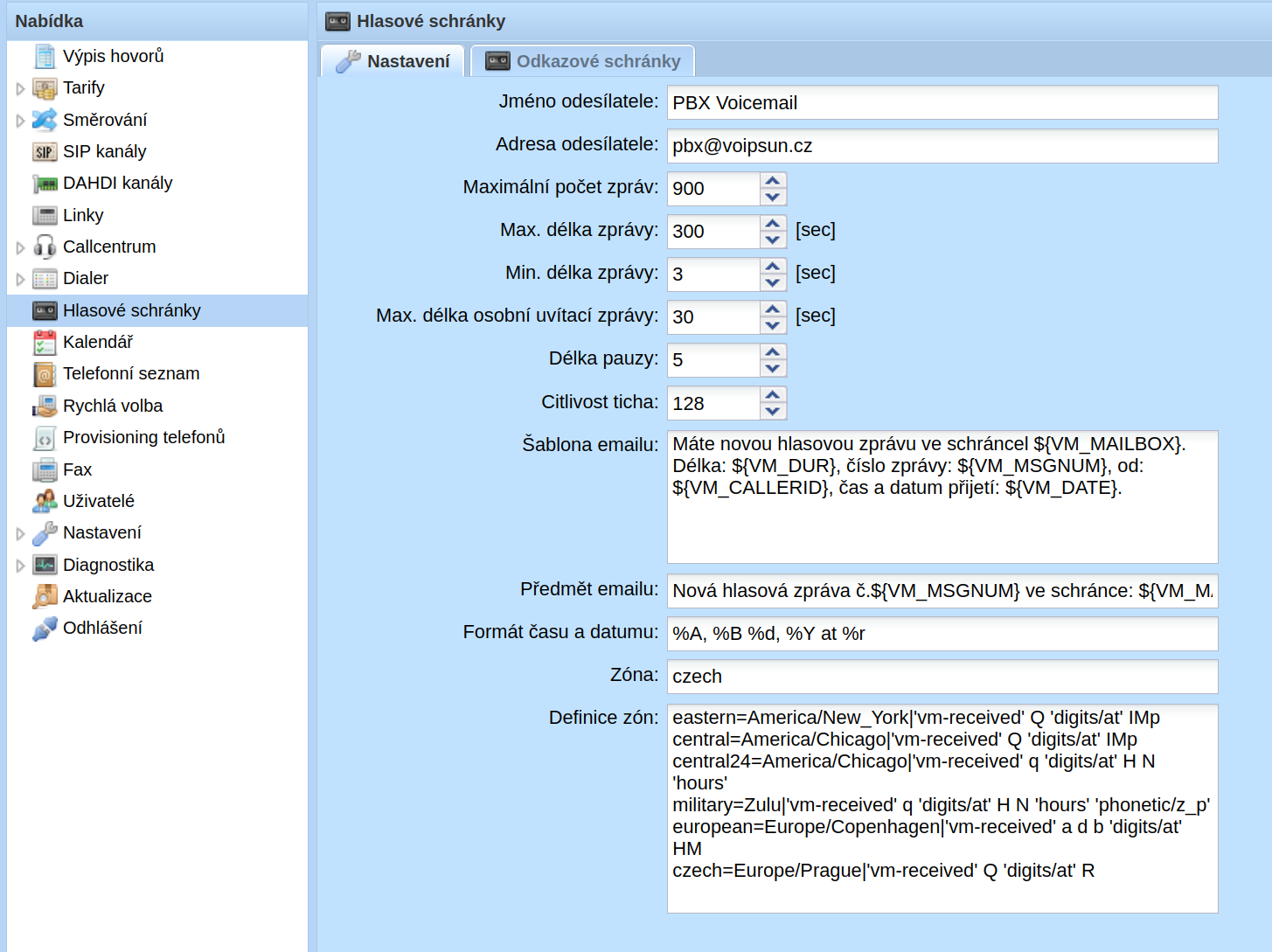
Task: Increase Min. délka zprávy value
Action: pyautogui.click(x=773, y=267)
